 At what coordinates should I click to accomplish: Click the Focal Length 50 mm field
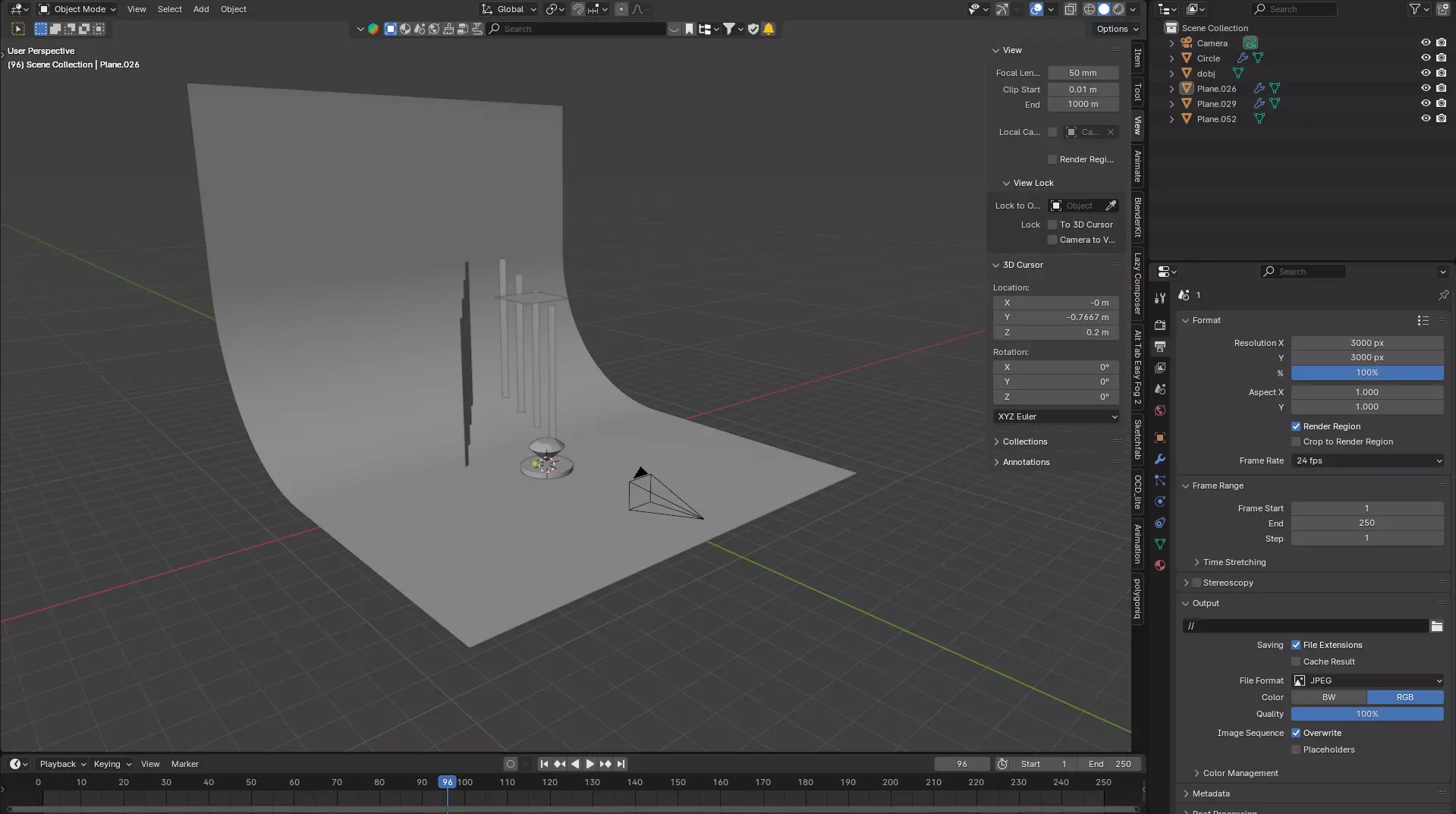point(1083,73)
